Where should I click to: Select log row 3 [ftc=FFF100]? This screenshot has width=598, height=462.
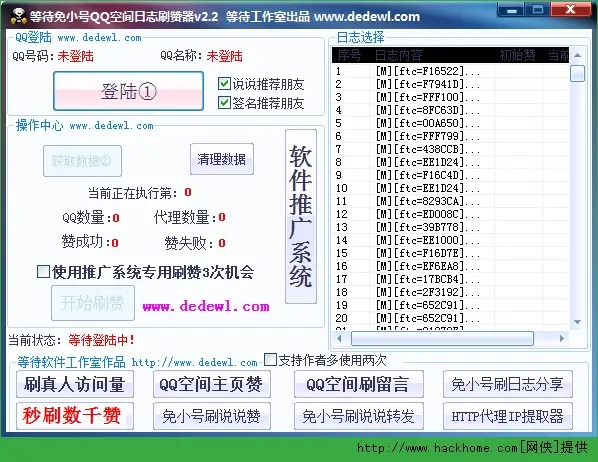tap(451, 97)
